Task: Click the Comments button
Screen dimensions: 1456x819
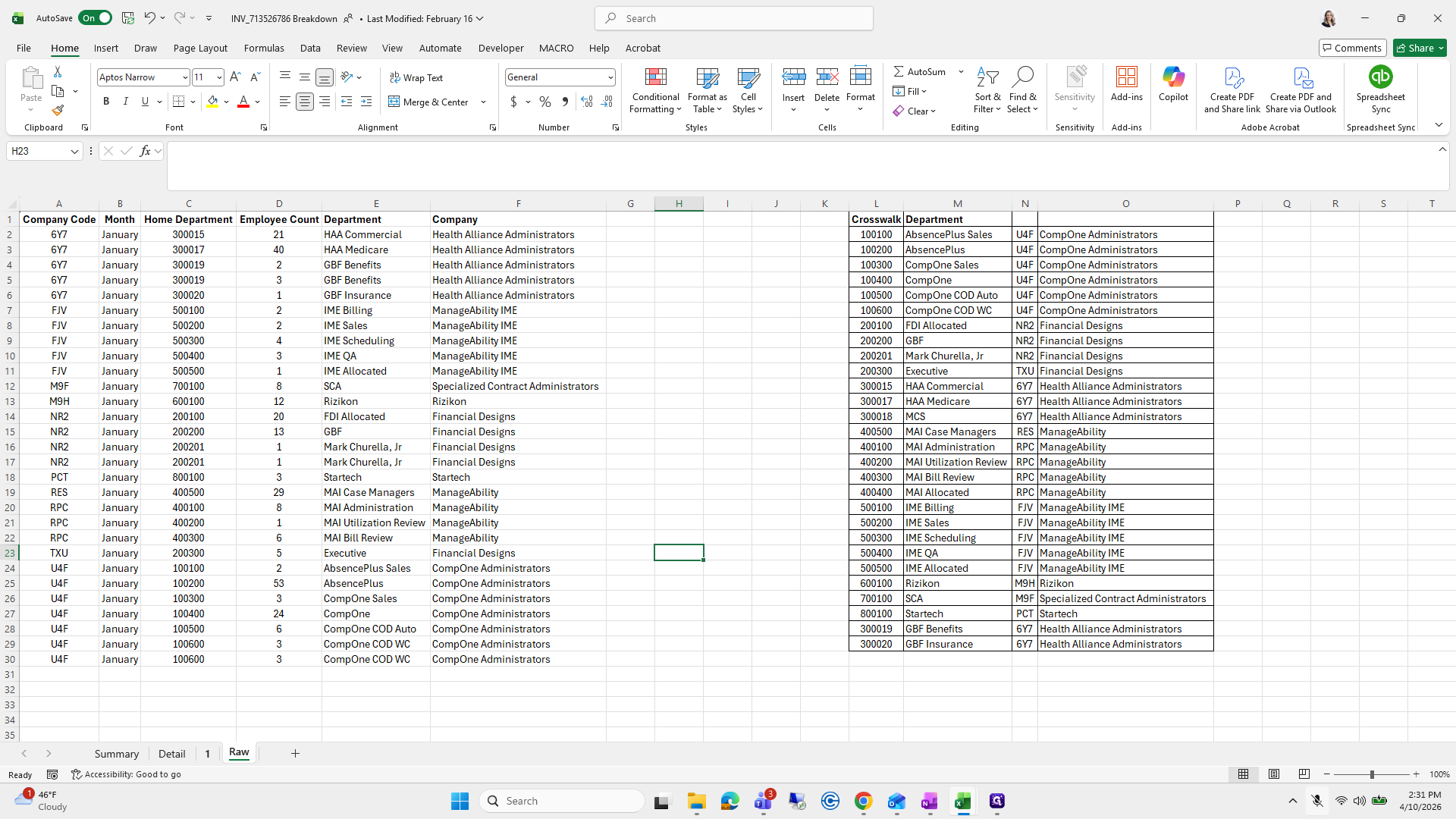Action: click(1352, 48)
